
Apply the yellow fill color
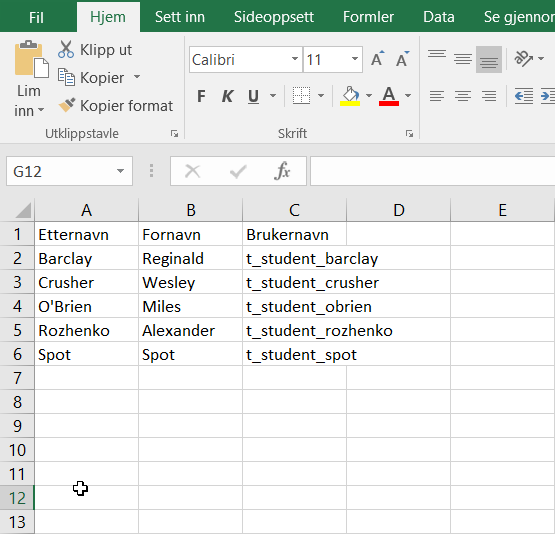tap(350, 96)
